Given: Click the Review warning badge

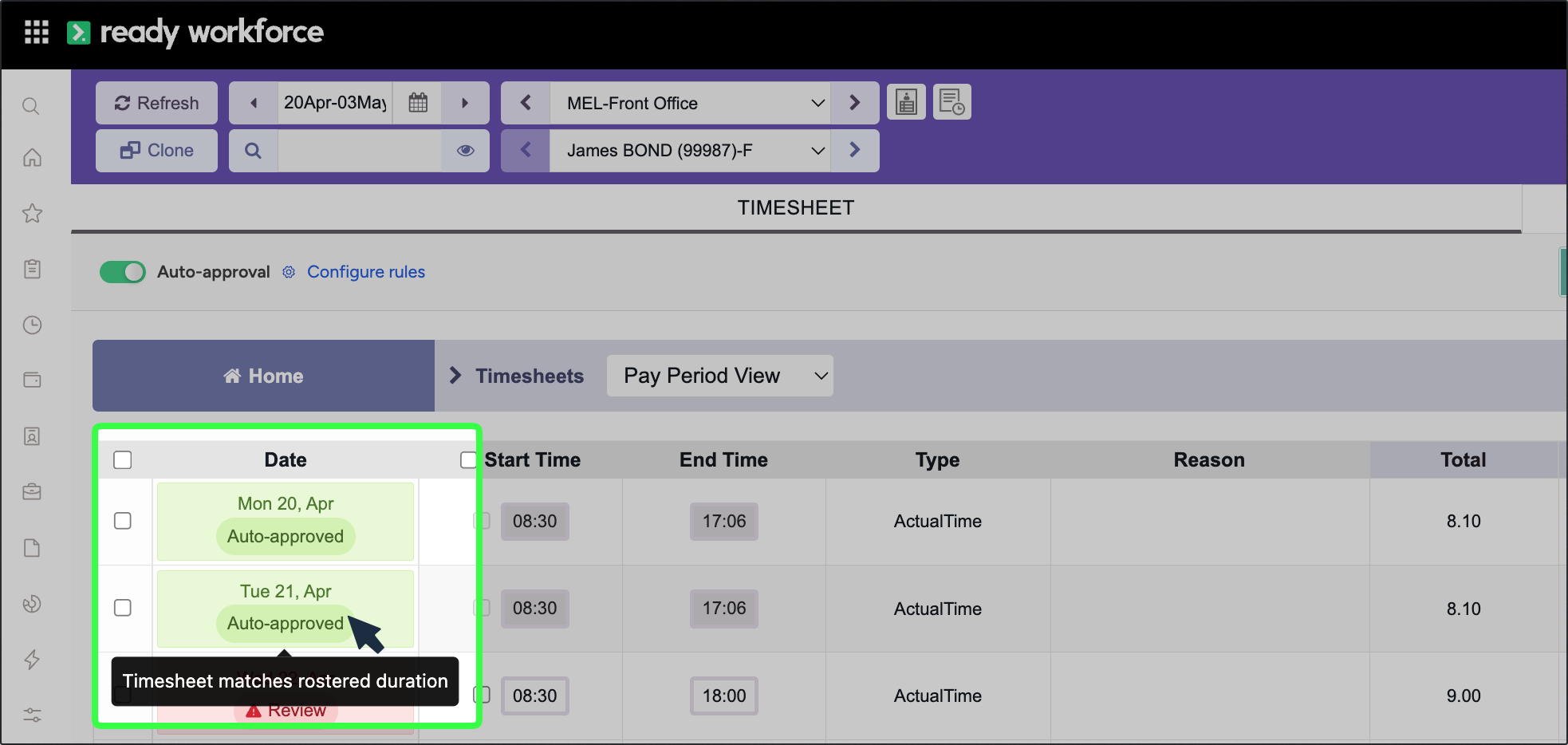Looking at the screenshot, I should tap(286, 711).
